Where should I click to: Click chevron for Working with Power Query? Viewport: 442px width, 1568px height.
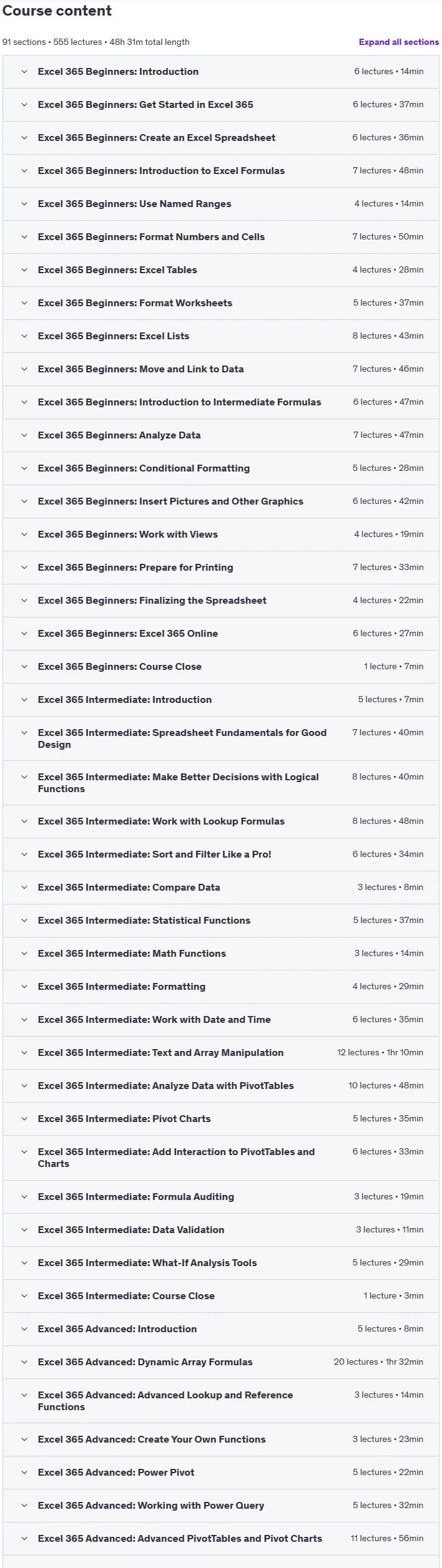24,1506
